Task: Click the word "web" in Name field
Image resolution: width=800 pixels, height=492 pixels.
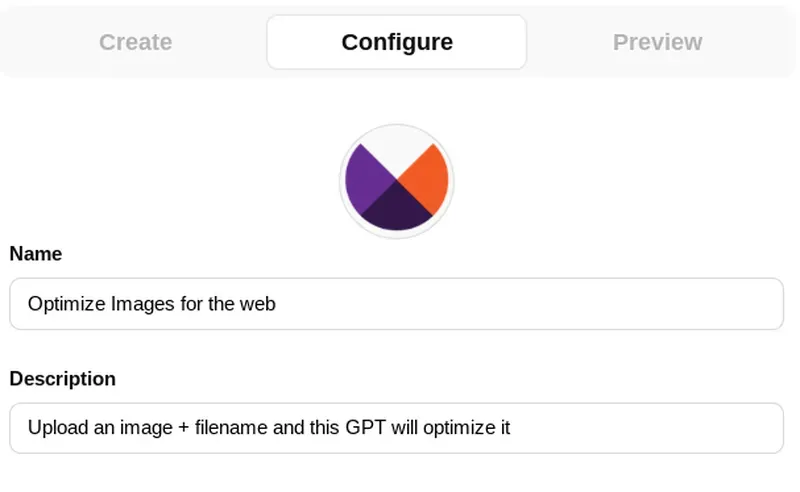Action: click(257, 304)
